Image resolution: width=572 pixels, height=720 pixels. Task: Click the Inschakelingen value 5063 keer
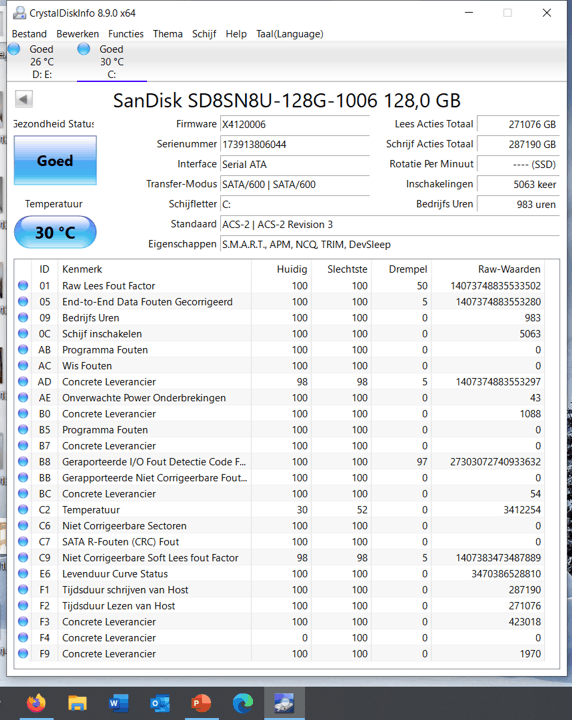(518, 185)
